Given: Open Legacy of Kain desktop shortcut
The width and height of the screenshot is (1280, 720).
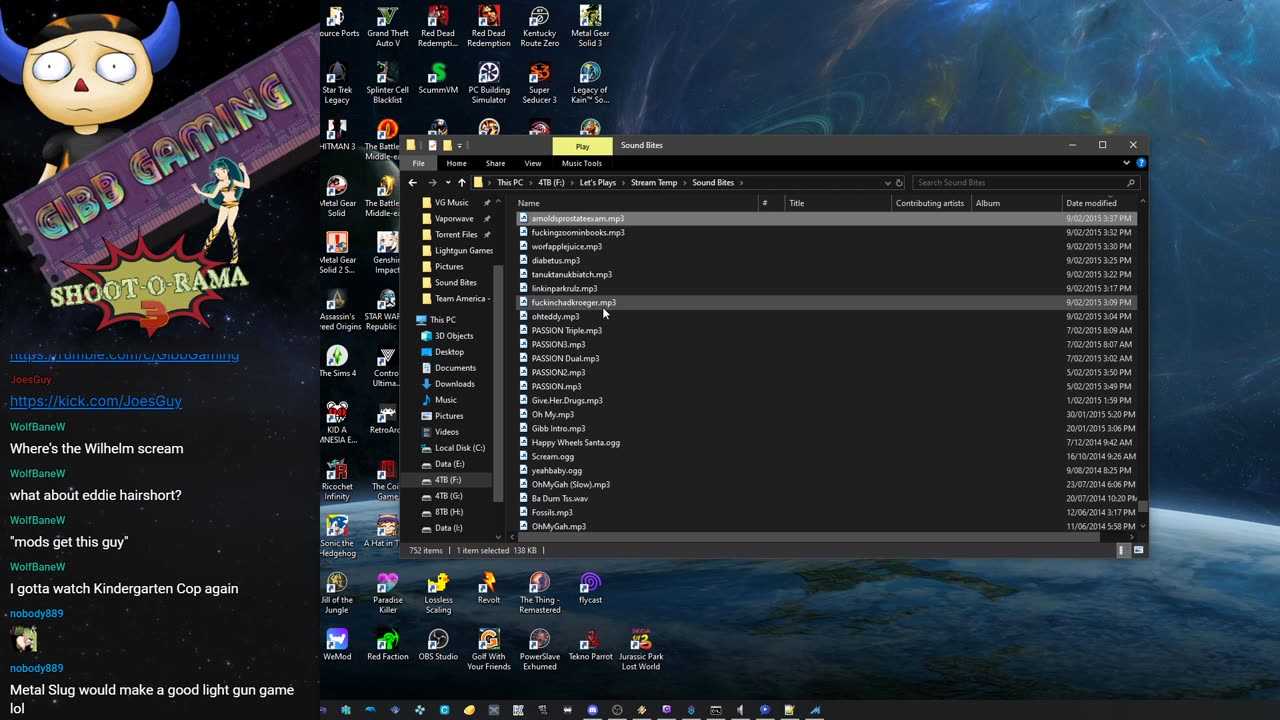Looking at the screenshot, I should tap(590, 84).
